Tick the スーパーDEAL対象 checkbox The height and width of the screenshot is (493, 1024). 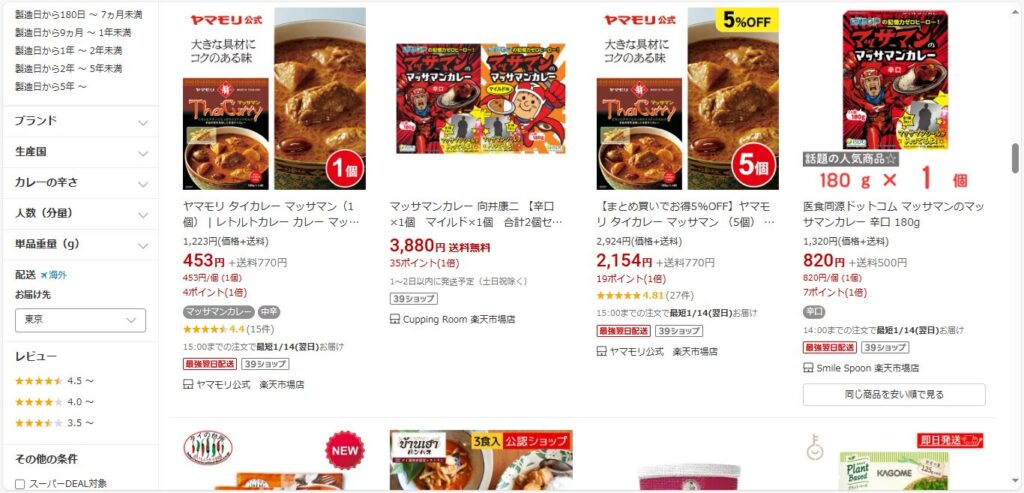click(x=20, y=484)
